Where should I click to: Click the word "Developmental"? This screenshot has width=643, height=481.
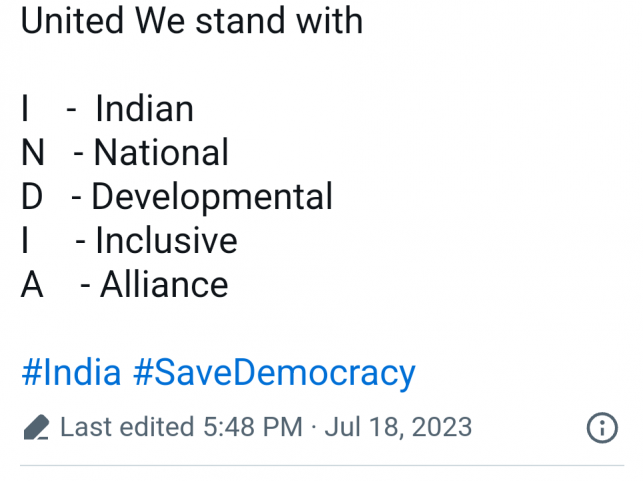[x=212, y=197]
